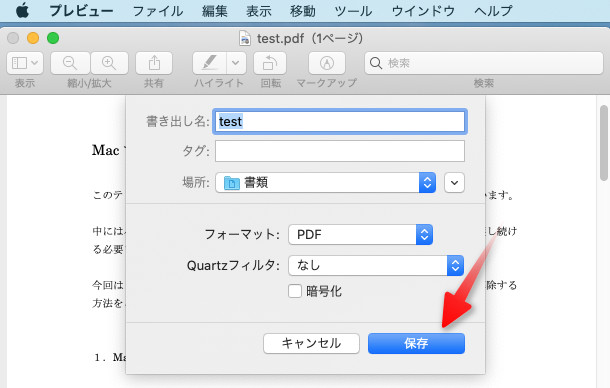
Task: Click the yellow minimize window button
Action: (x=33, y=38)
